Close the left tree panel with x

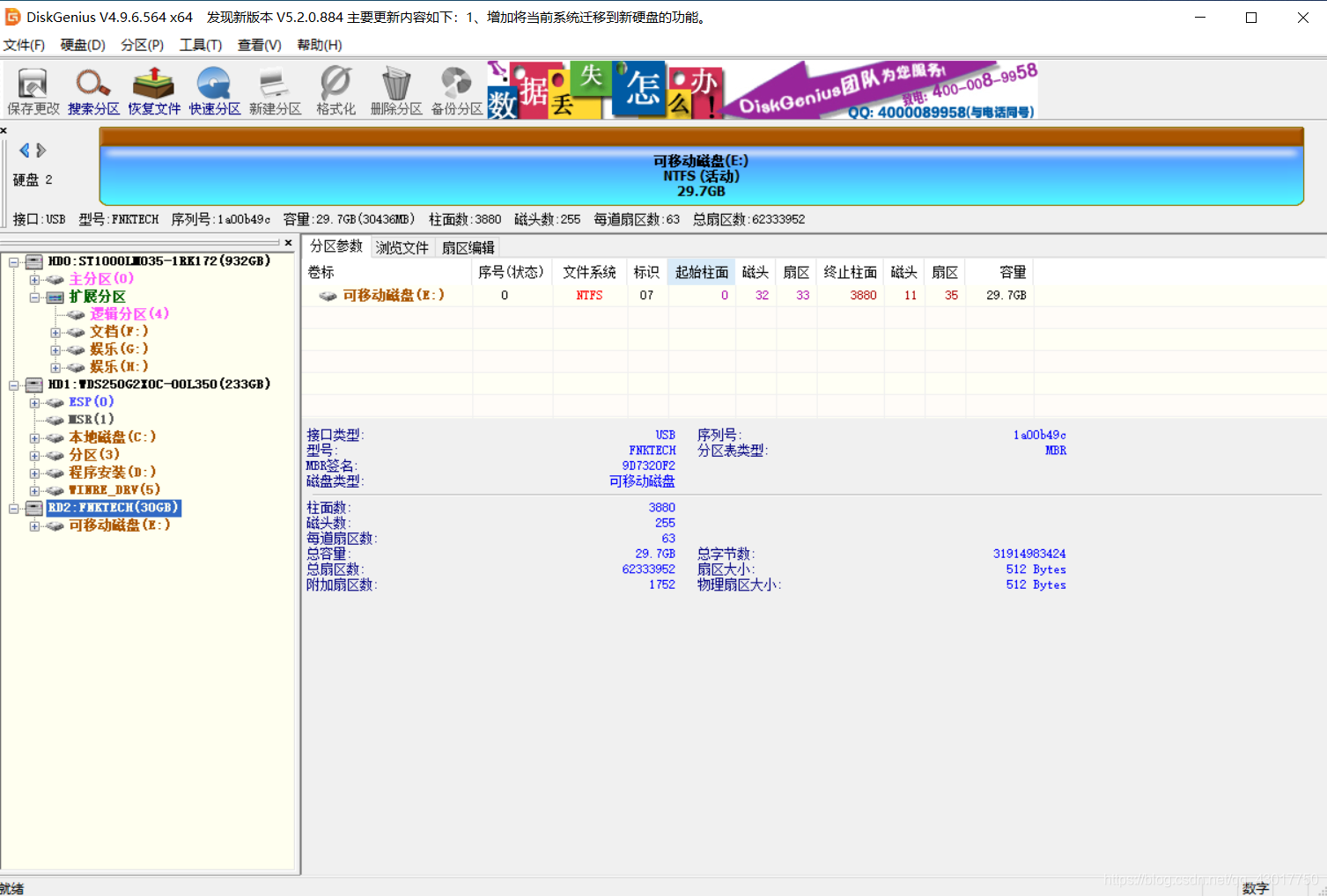point(288,243)
